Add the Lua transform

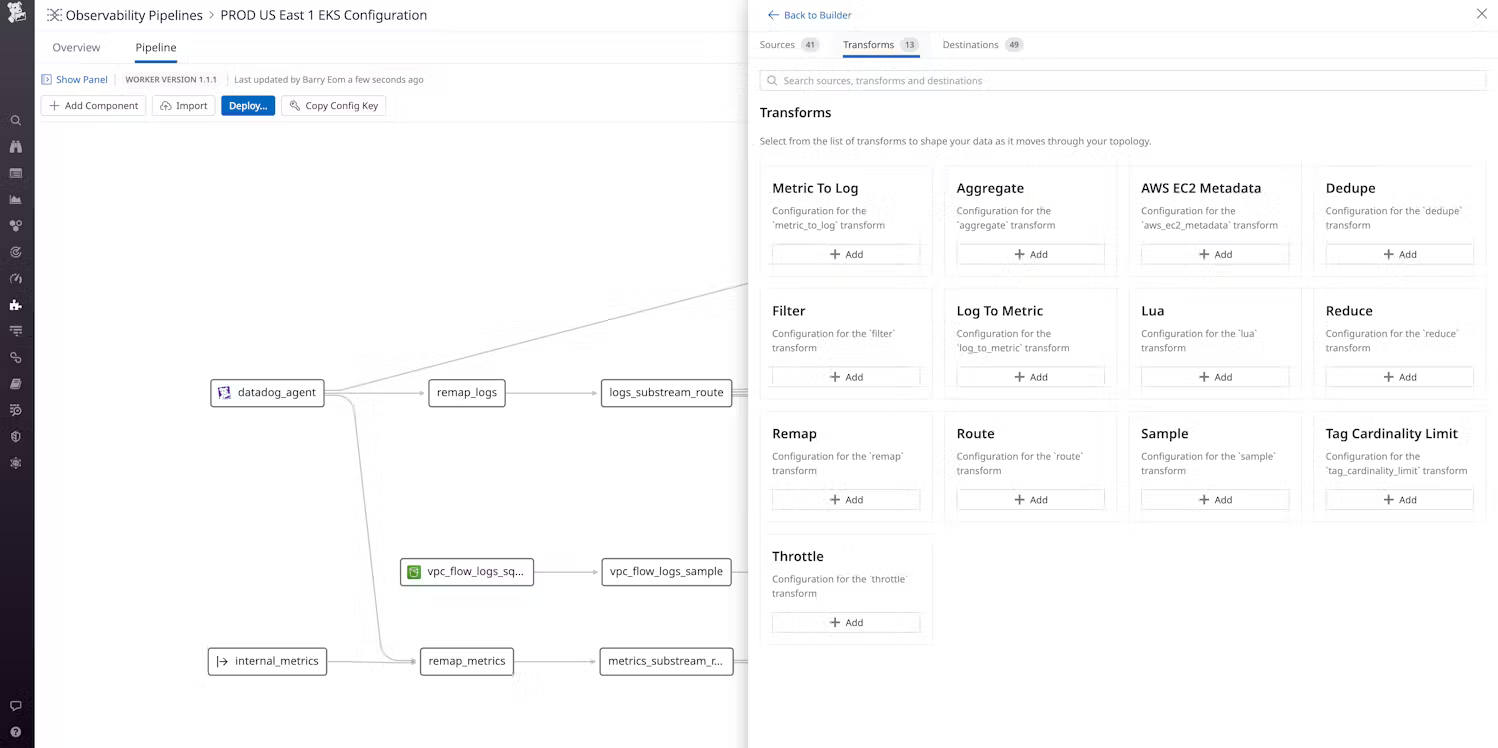[x=1215, y=378]
